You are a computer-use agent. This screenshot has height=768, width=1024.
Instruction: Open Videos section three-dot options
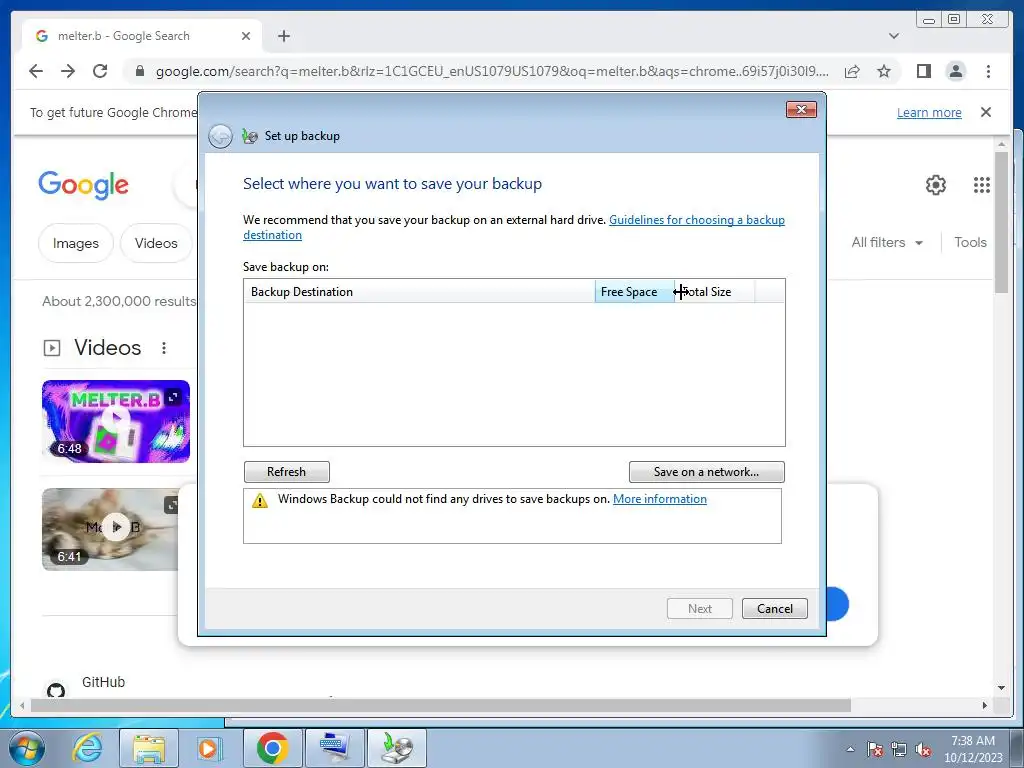(164, 348)
